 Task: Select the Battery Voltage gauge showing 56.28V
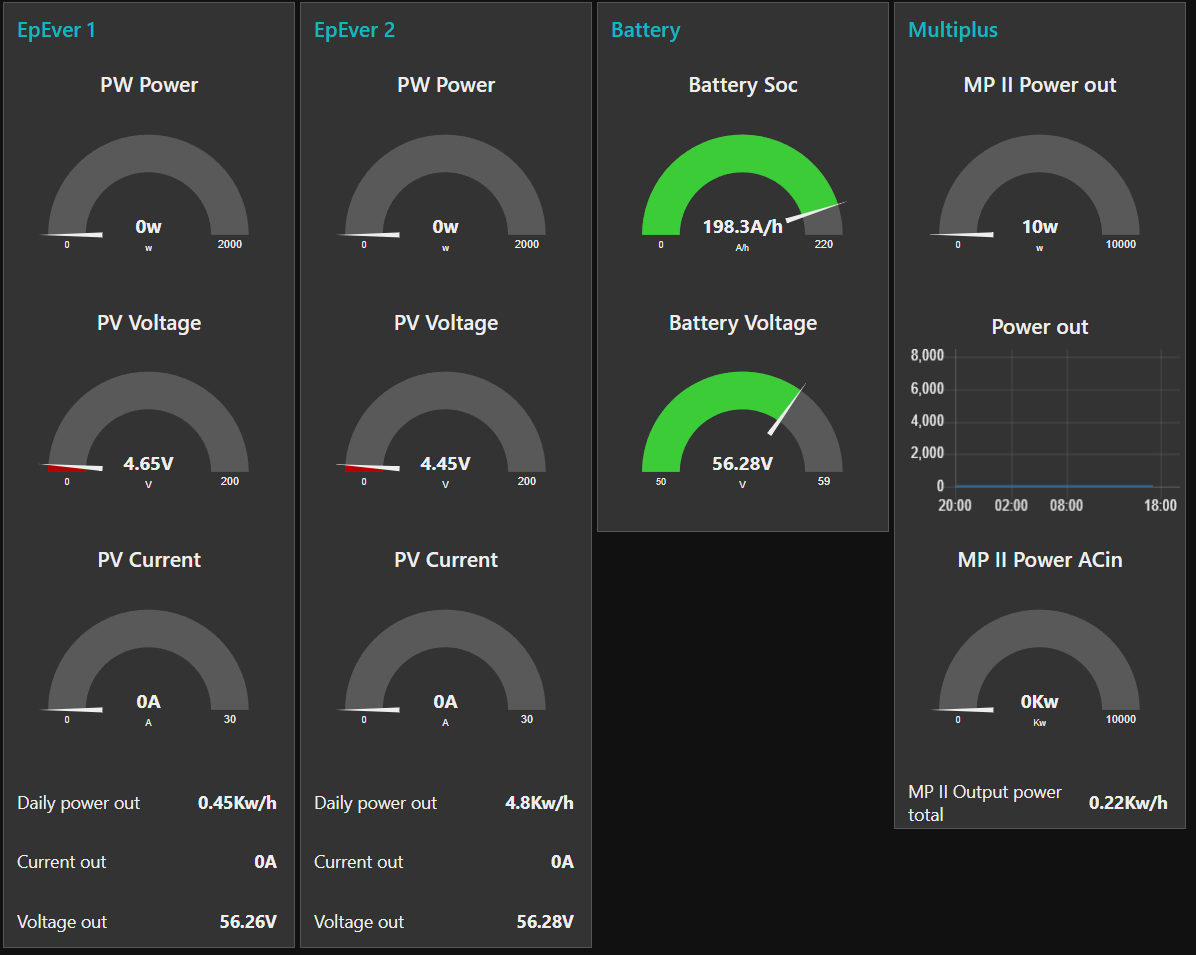coord(742,427)
